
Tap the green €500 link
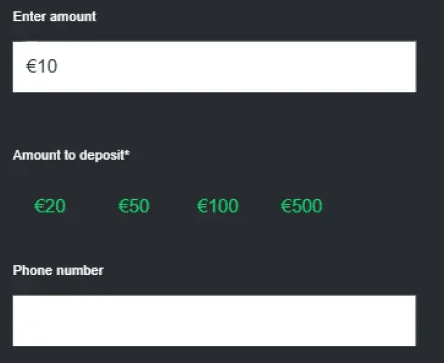tap(301, 206)
